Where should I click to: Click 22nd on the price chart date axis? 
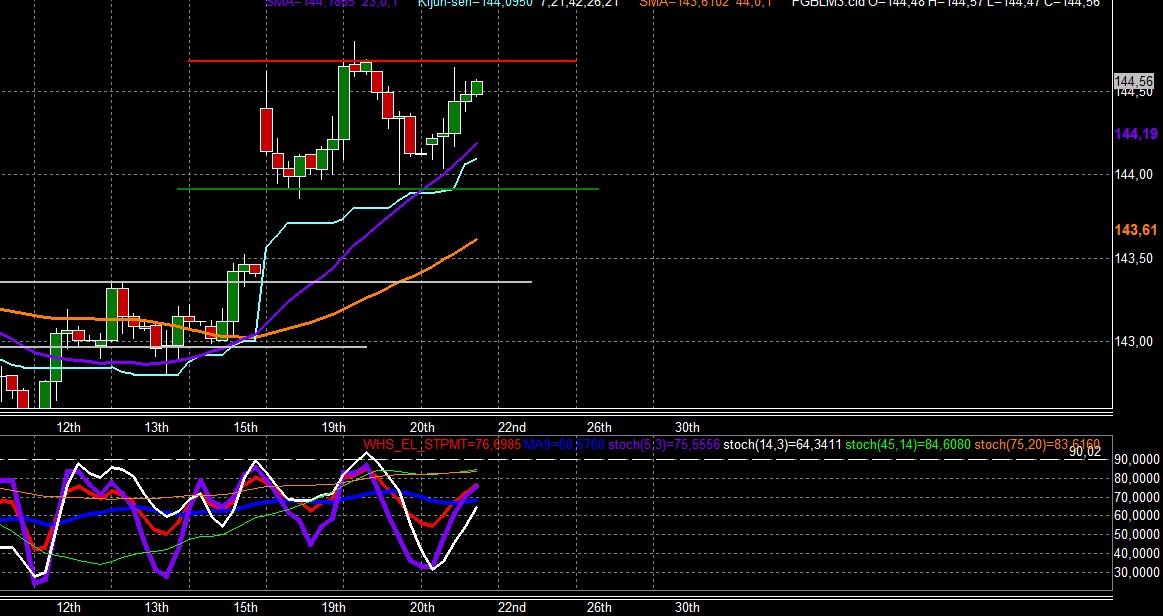pyautogui.click(x=512, y=428)
